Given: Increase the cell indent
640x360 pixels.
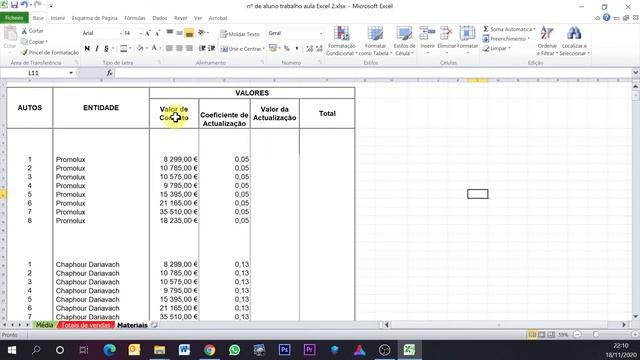Looking at the screenshot, I should [x=212, y=48].
